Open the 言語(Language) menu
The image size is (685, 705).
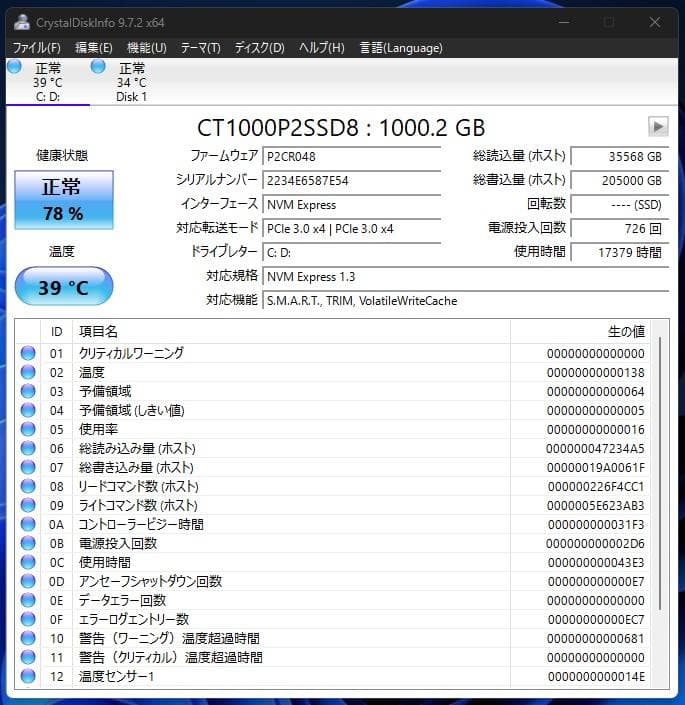(401, 48)
